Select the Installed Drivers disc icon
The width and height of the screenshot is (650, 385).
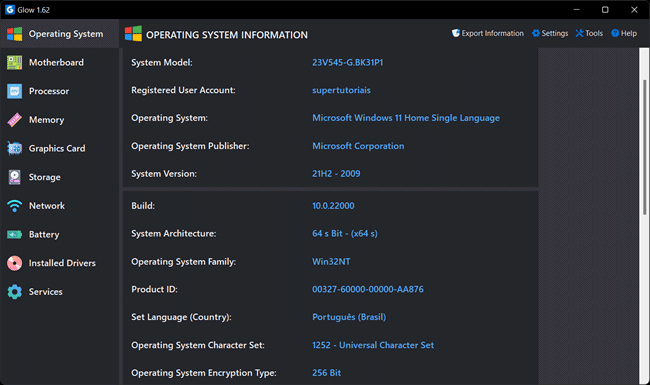click(x=15, y=263)
